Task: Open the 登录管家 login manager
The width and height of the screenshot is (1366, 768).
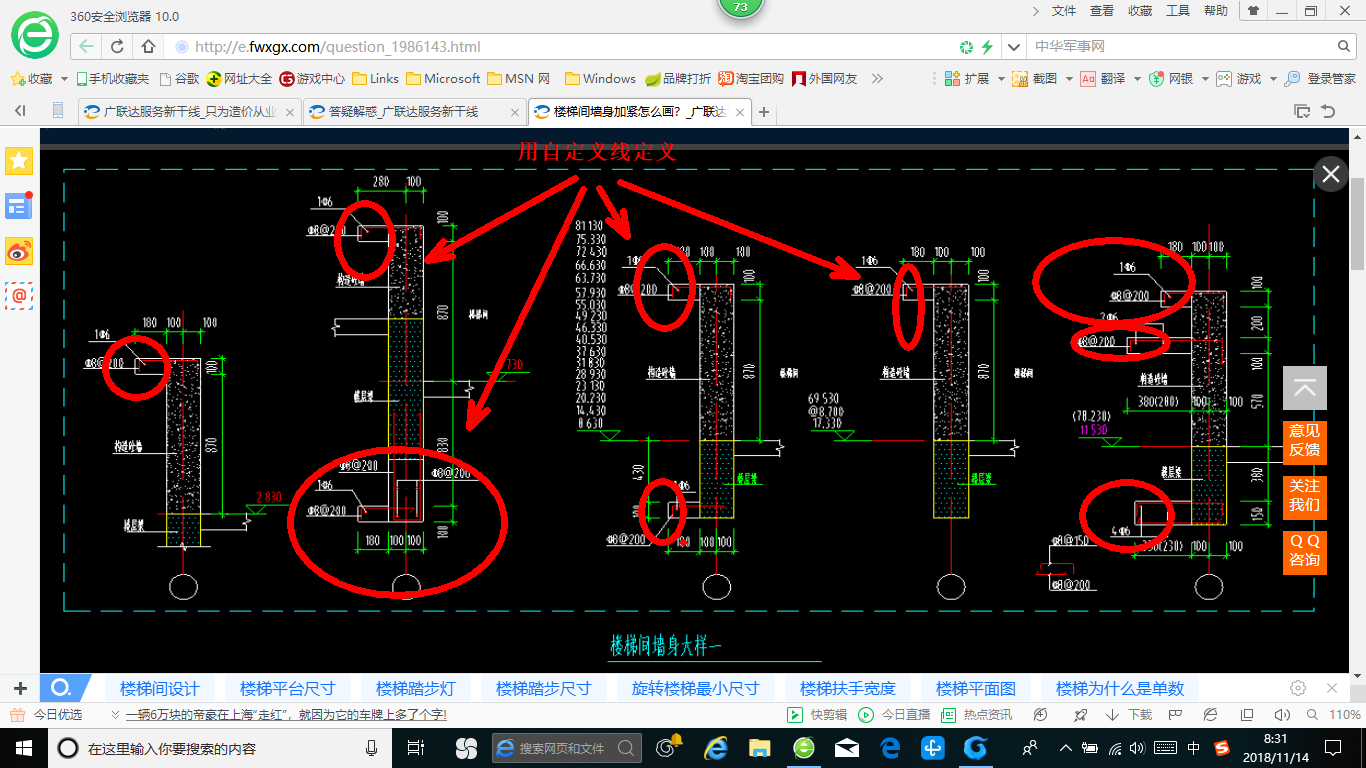Action: tap(1320, 78)
